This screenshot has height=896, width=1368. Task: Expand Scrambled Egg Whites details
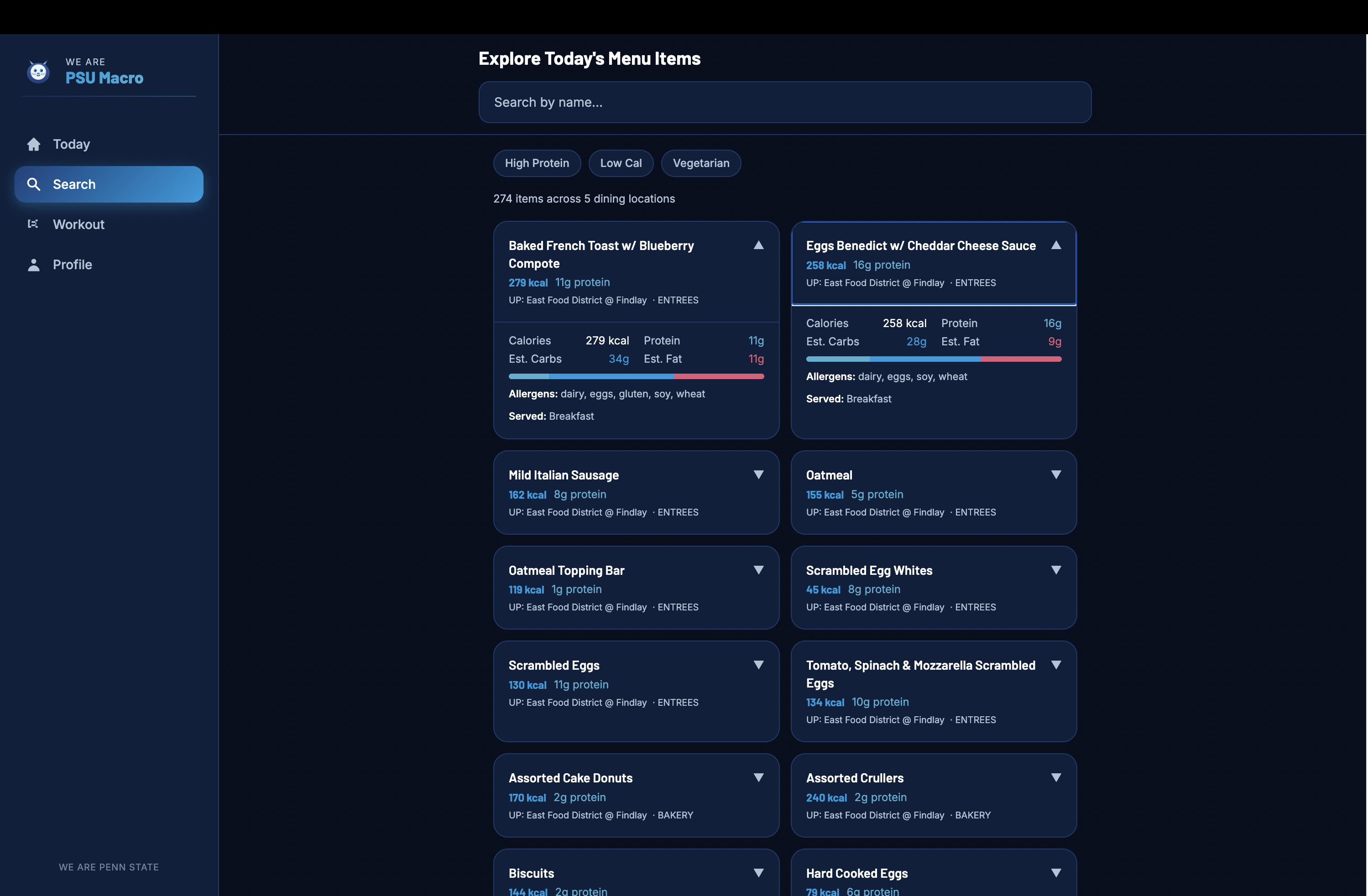(x=1055, y=570)
